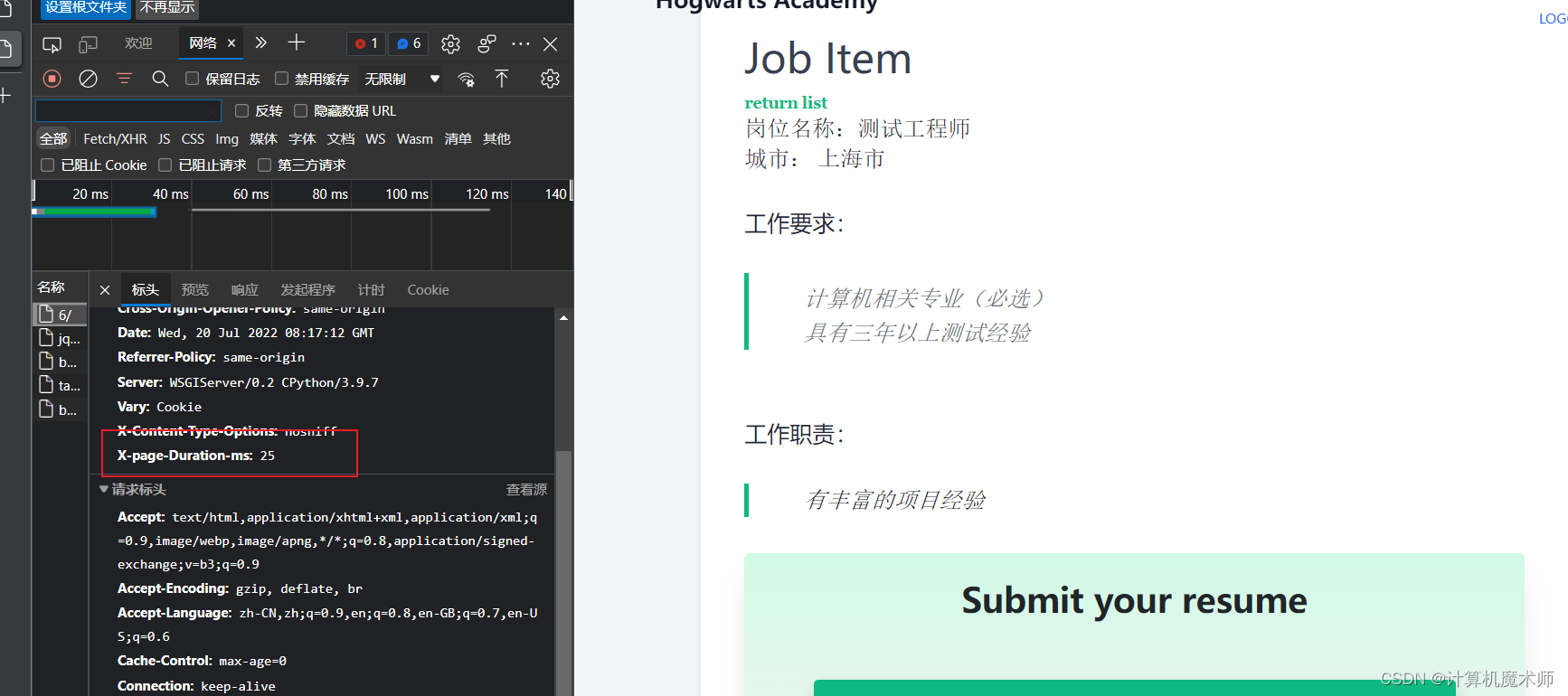Click the 60 ms timeline marker
The height and width of the screenshot is (696, 1568).
click(250, 193)
